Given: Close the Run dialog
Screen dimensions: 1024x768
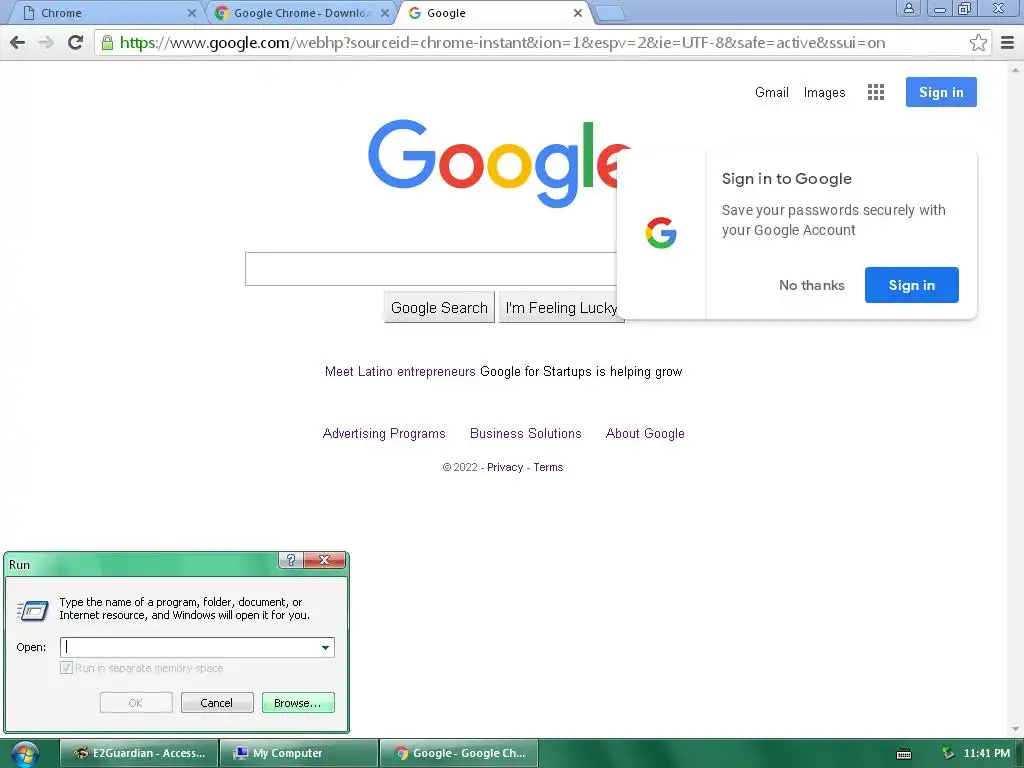Looking at the screenshot, I should coord(324,560).
